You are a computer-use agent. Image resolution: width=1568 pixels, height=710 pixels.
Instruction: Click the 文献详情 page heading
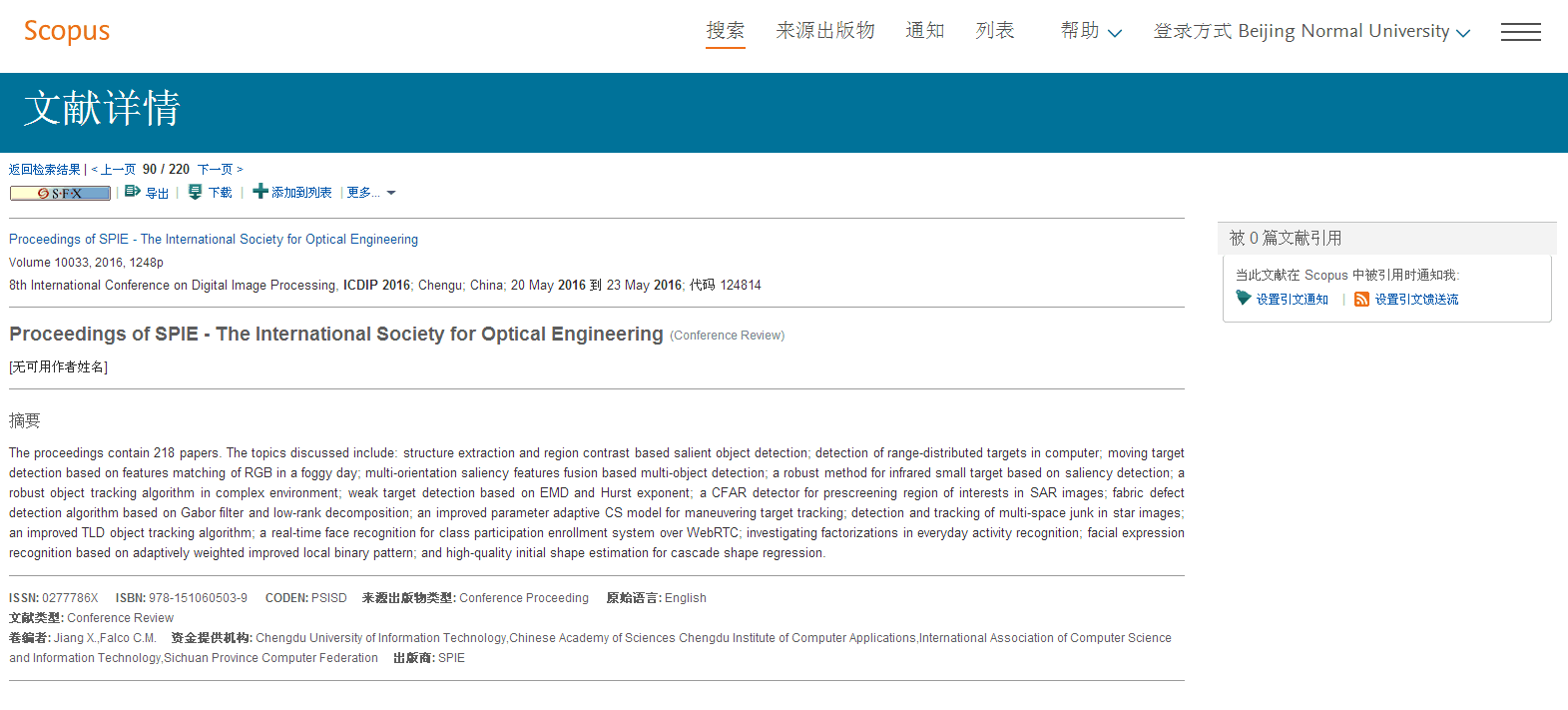click(x=102, y=108)
